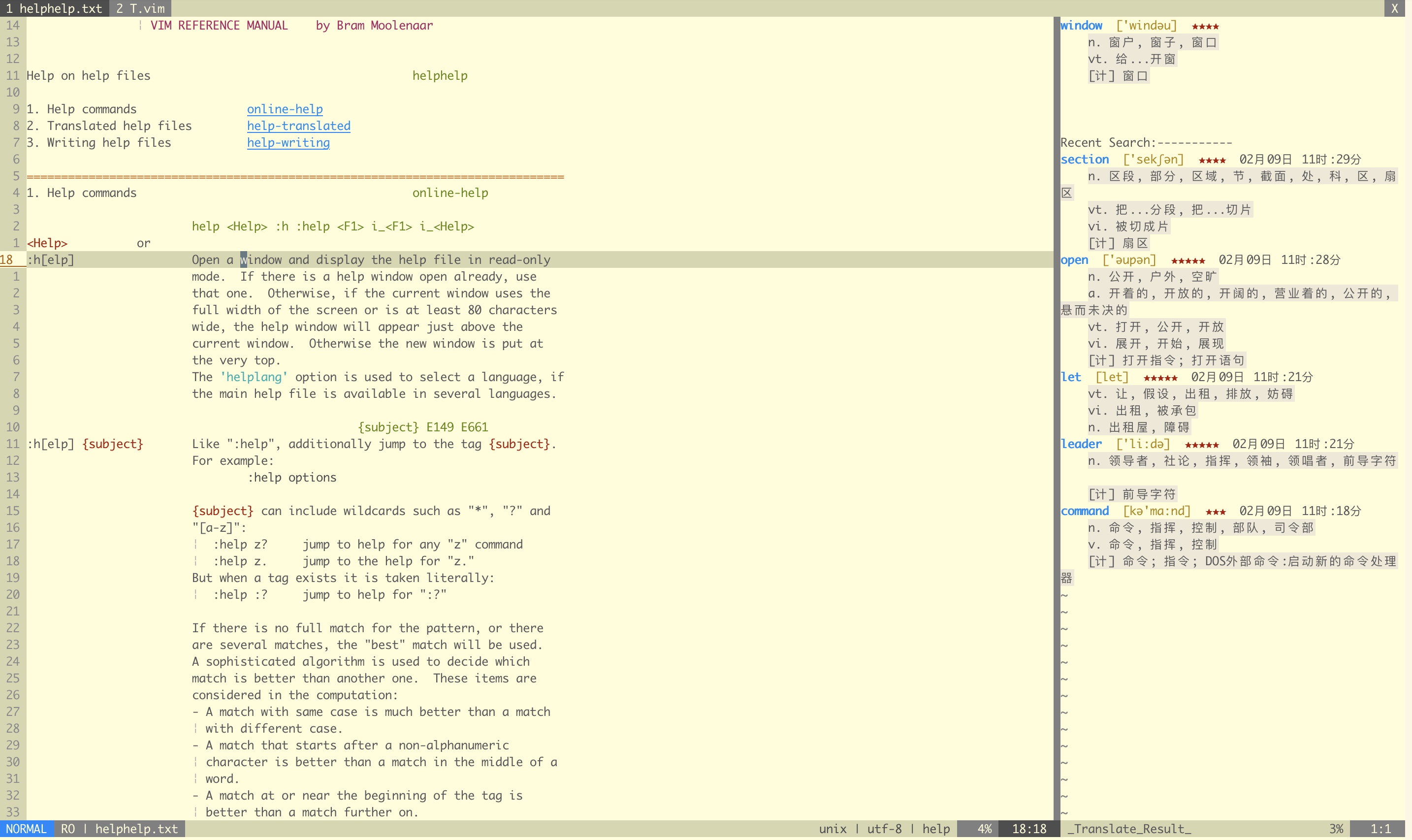This screenshot has height=840, width=1412.
Task: Click the ['windəu] pronunciation text
Action: [1147, 26]
